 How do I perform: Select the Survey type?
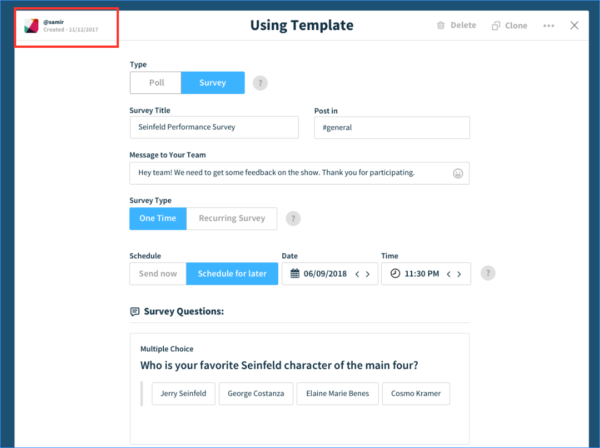213,83
